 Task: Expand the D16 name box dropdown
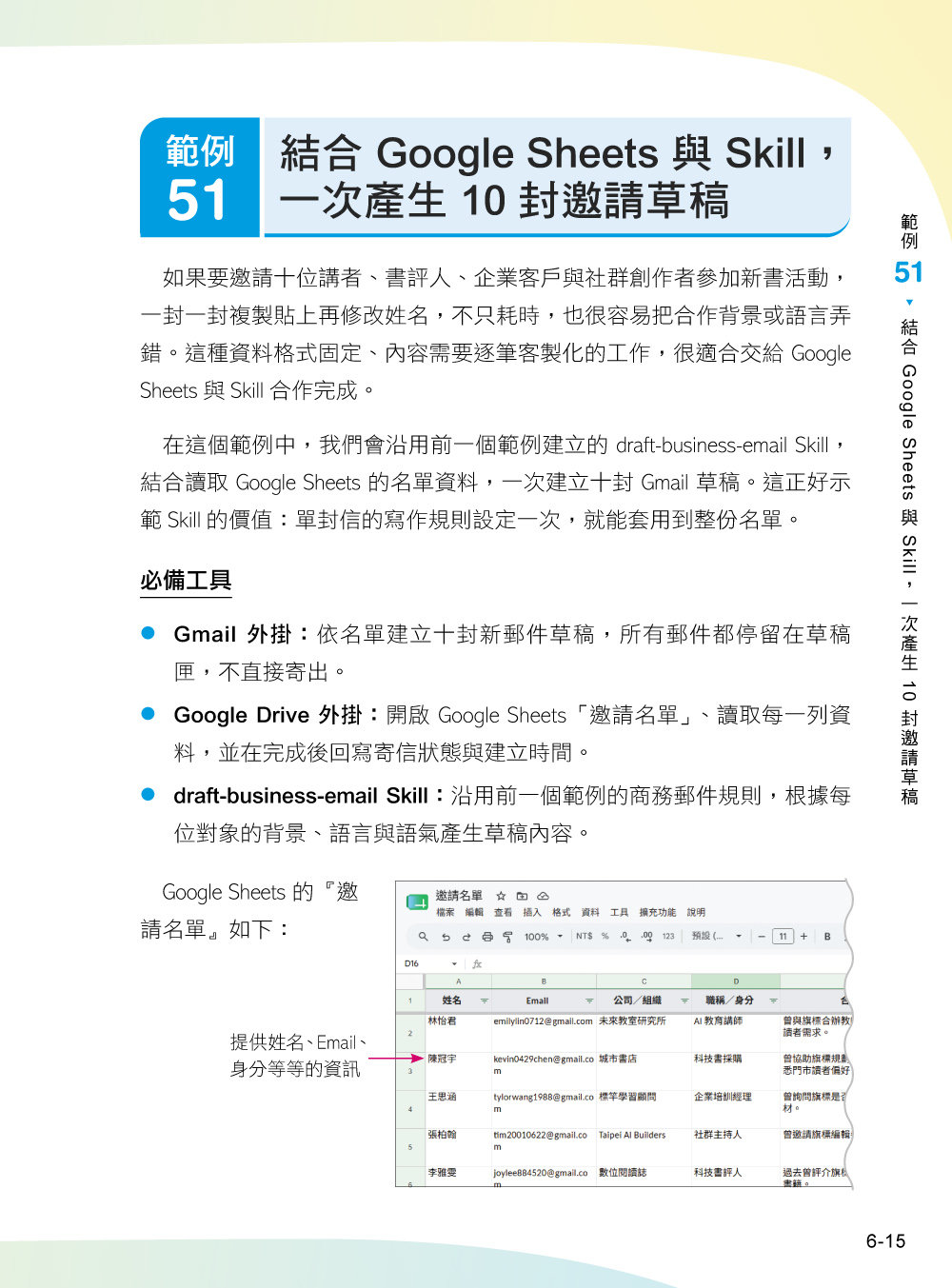(x=454, y=963)
